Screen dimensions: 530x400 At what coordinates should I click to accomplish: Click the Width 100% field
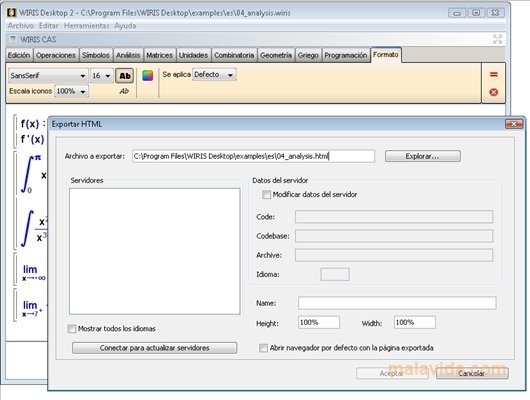point(415,323)
